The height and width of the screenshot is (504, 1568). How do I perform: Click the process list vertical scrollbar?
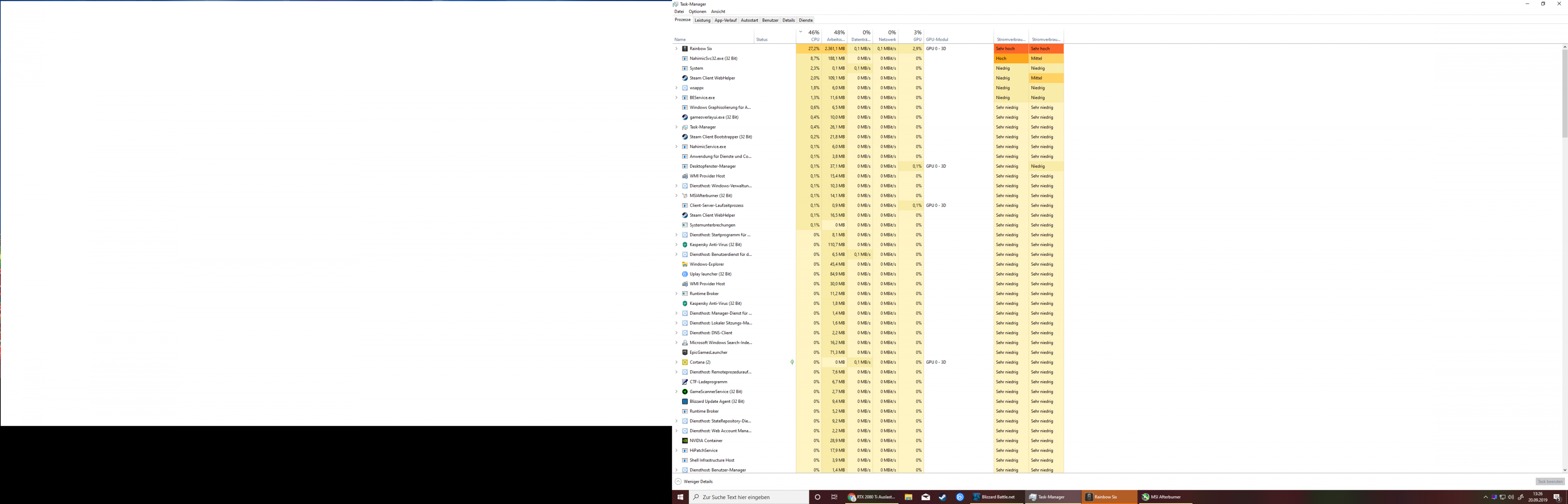(x=1564, y=91)
